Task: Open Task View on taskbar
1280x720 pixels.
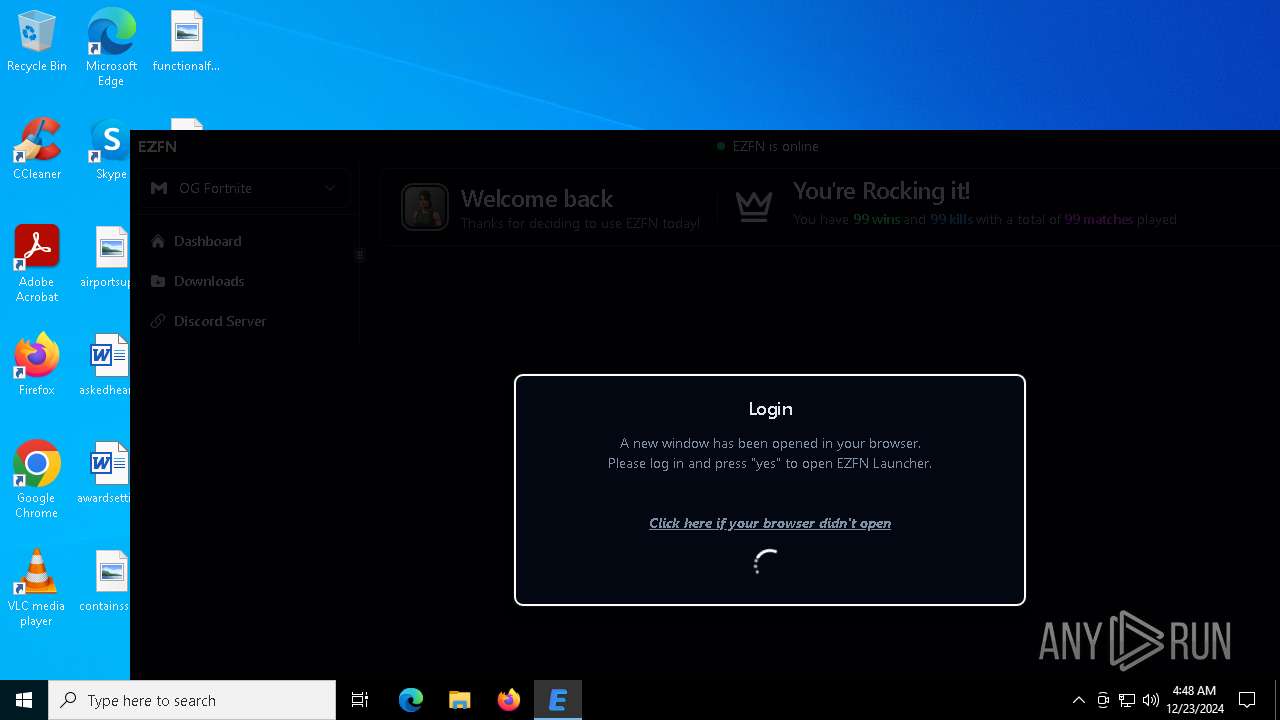Action: (x=360, y=700)
